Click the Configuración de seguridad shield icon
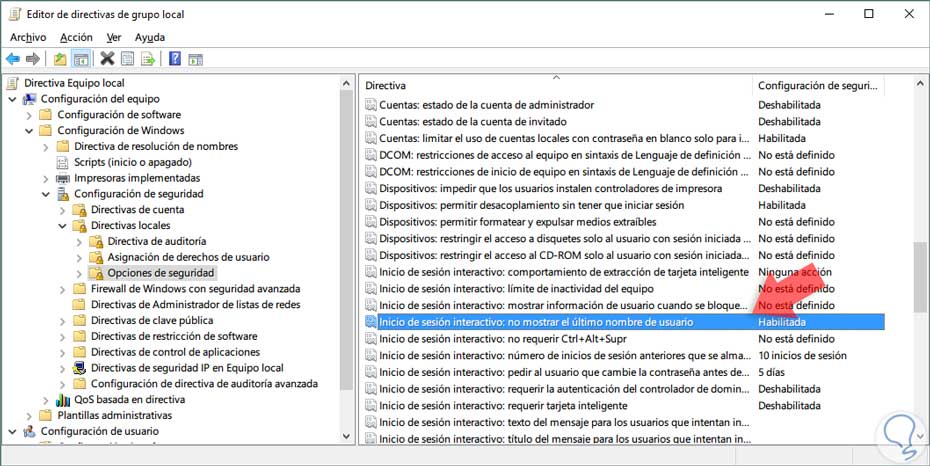 (62, 194)
